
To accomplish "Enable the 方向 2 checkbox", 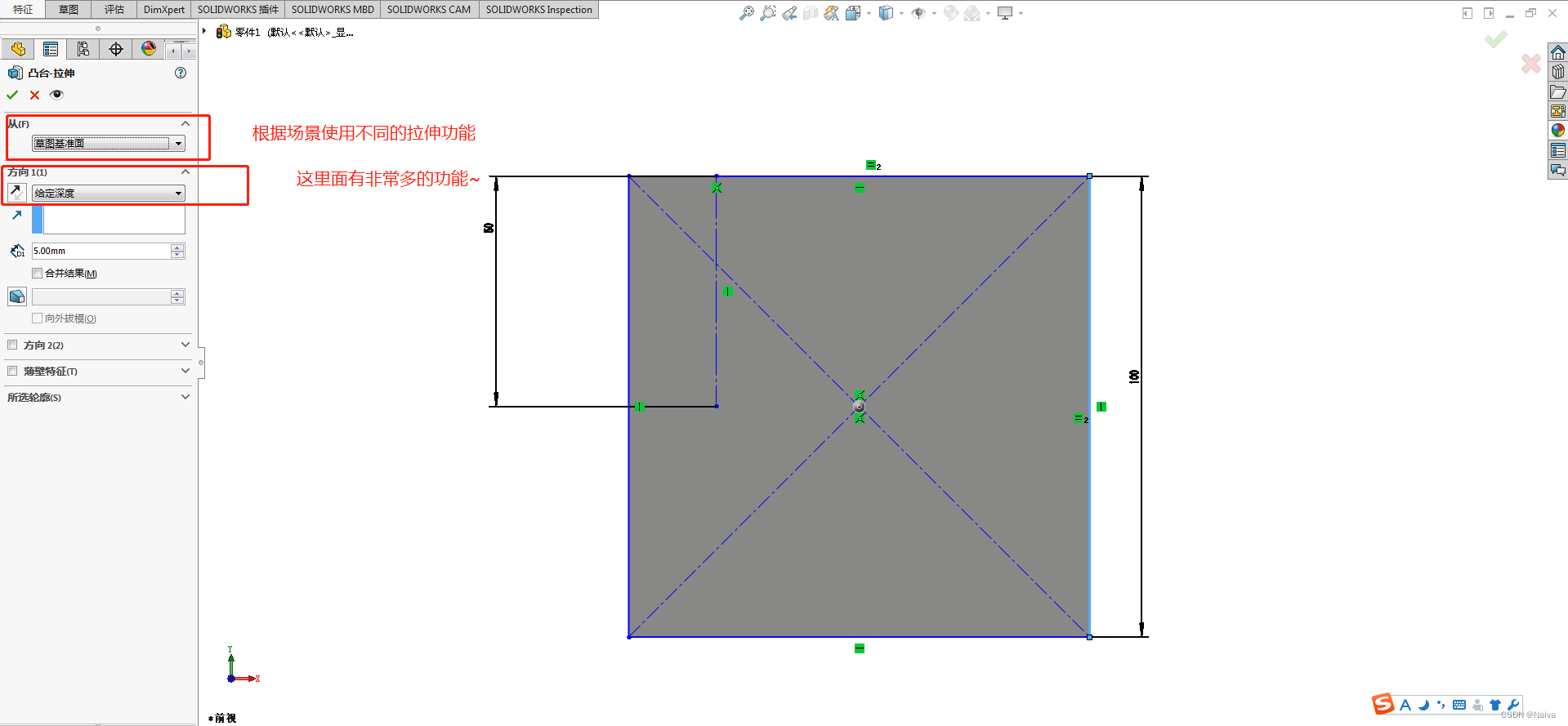I will [x=12, y=345].
